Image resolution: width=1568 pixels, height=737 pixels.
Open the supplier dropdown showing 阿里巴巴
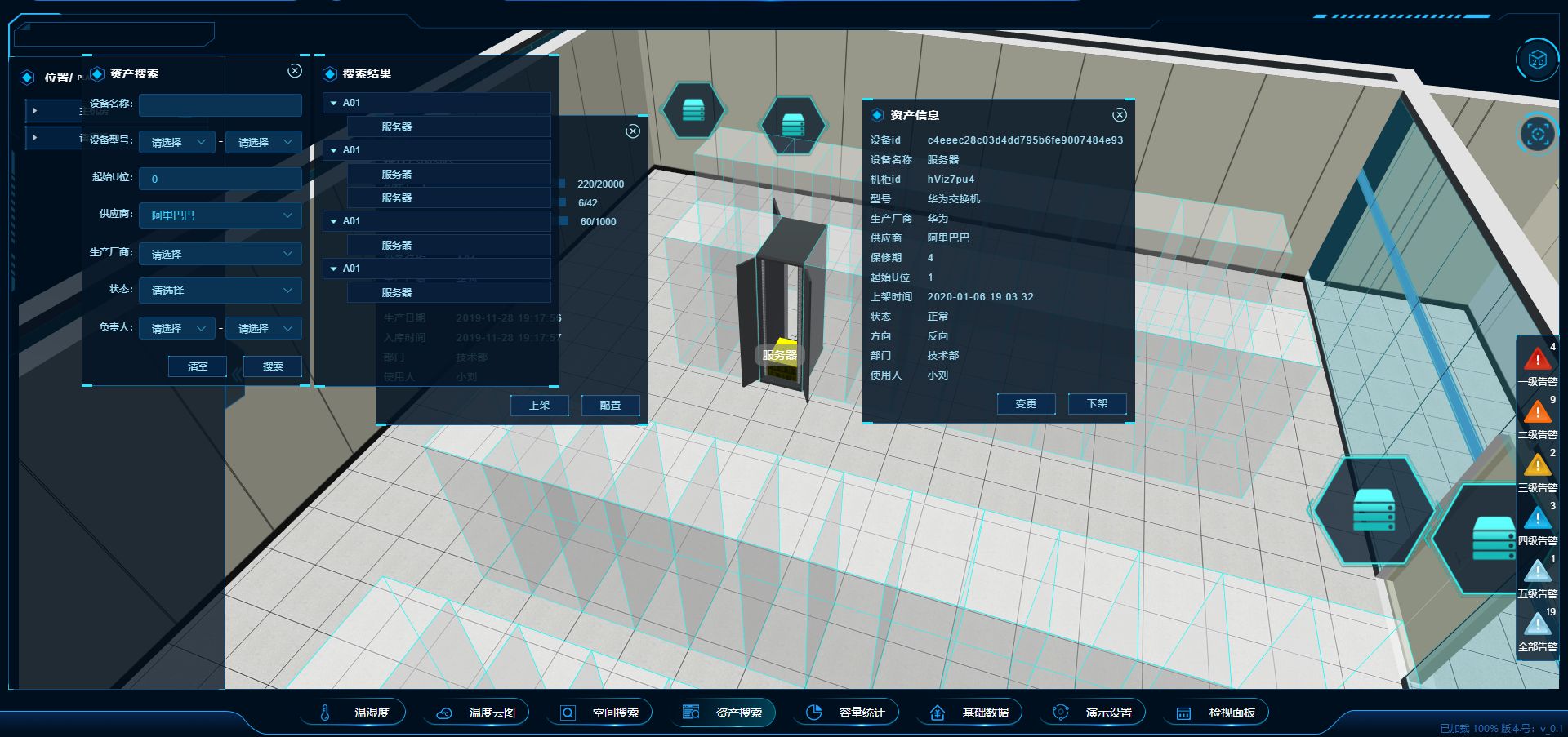pyautogui.click(x=220, y=215)
